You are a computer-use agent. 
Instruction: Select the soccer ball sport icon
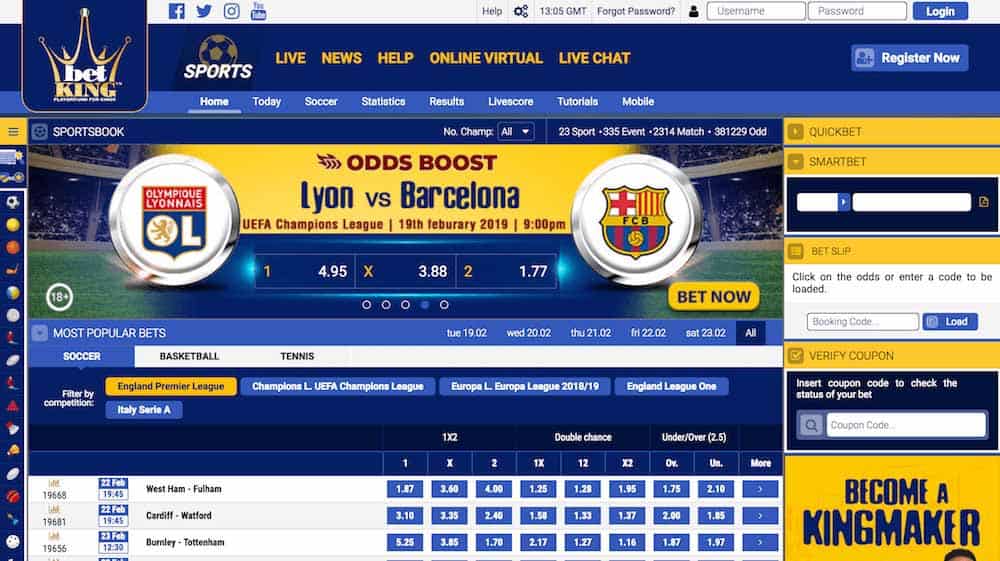13,203
